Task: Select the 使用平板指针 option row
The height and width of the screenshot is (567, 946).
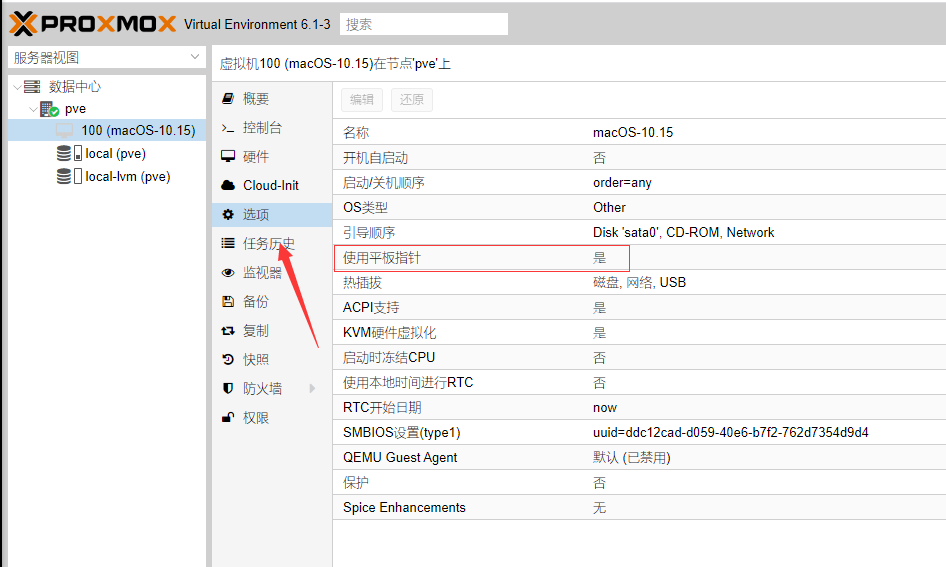Action: (x=482, y=258)
